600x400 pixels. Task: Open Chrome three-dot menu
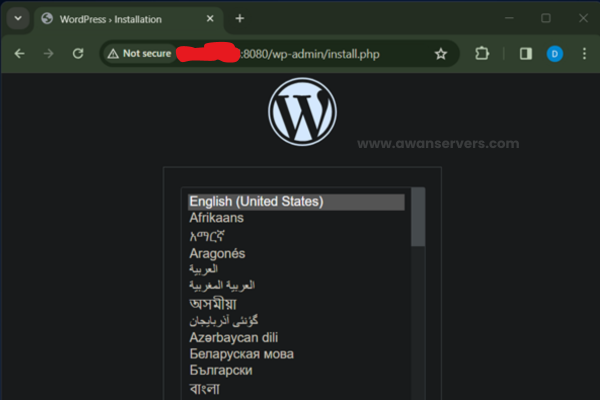coord(584,54)
